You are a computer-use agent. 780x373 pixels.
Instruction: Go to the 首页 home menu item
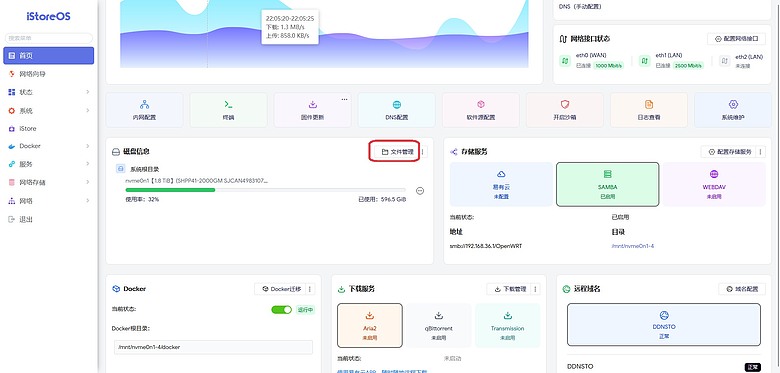[49, 56]
